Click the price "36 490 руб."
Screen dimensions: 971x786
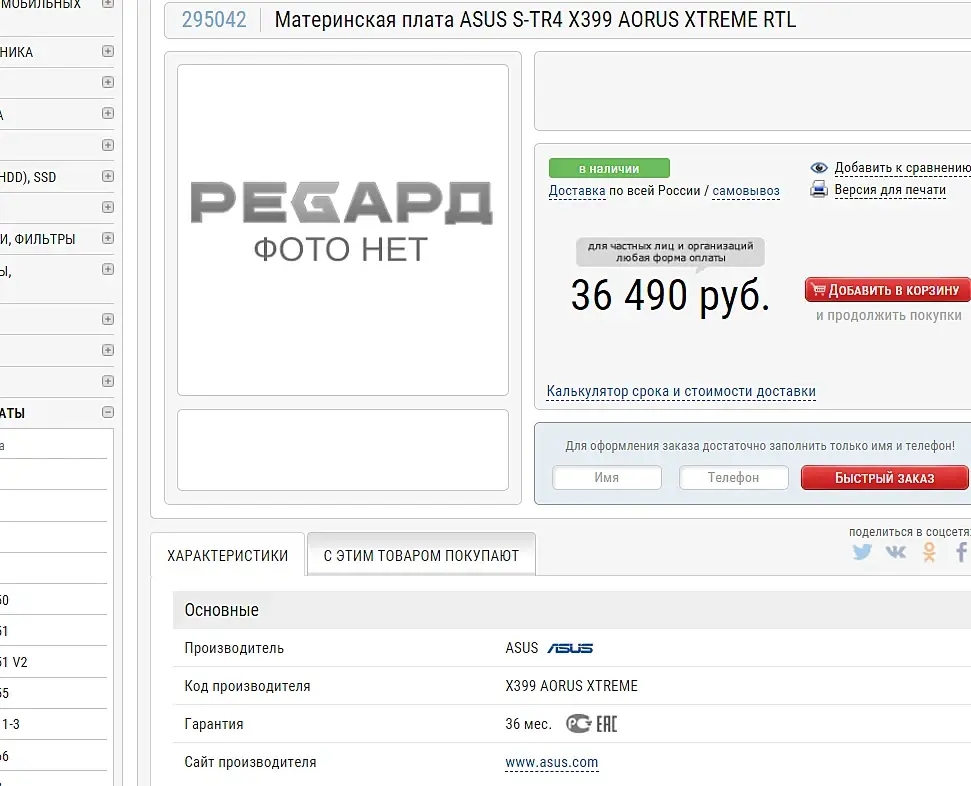click(670, 295)
